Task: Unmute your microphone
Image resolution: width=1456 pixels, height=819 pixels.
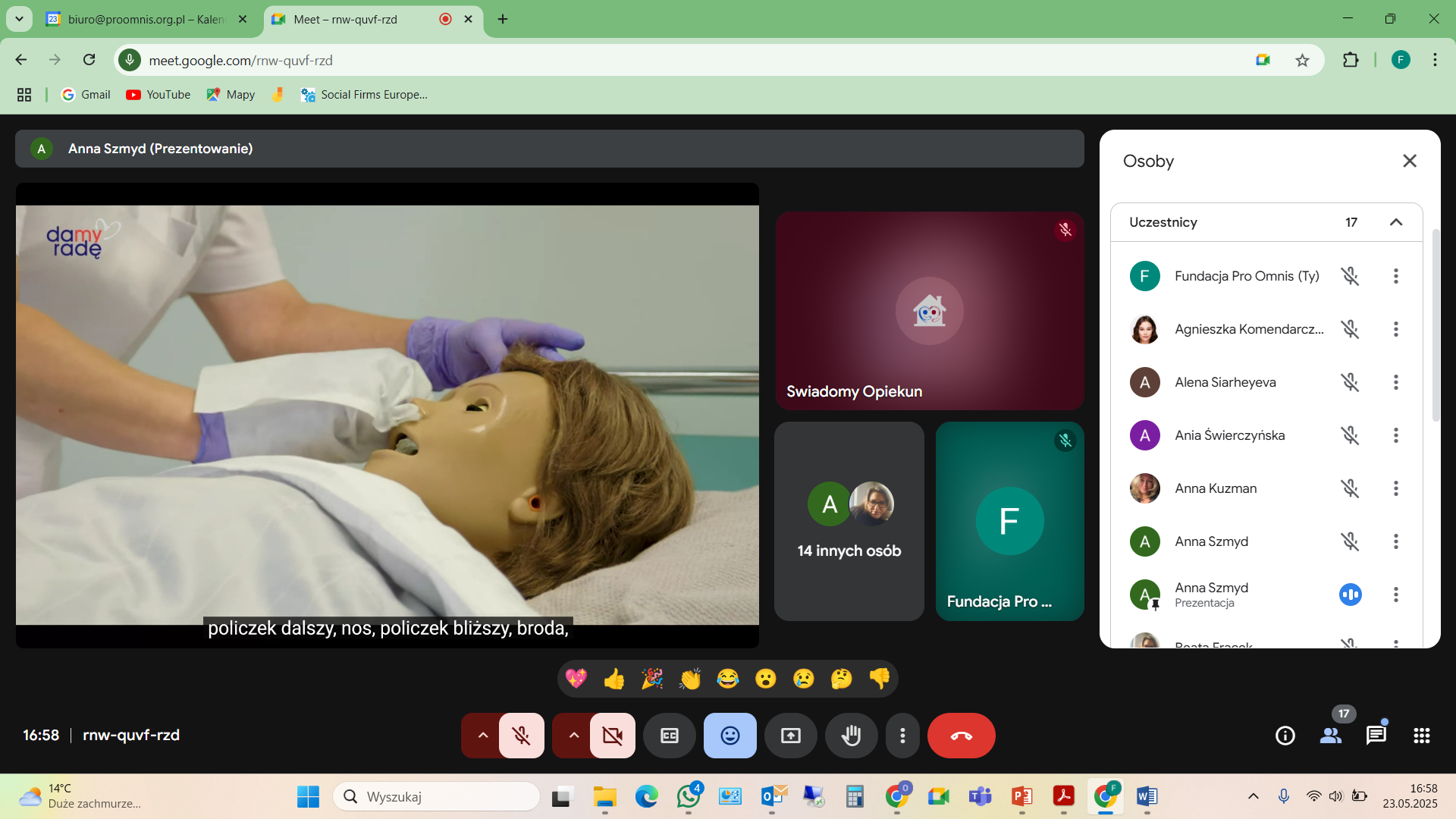Action: pos(521,736)
